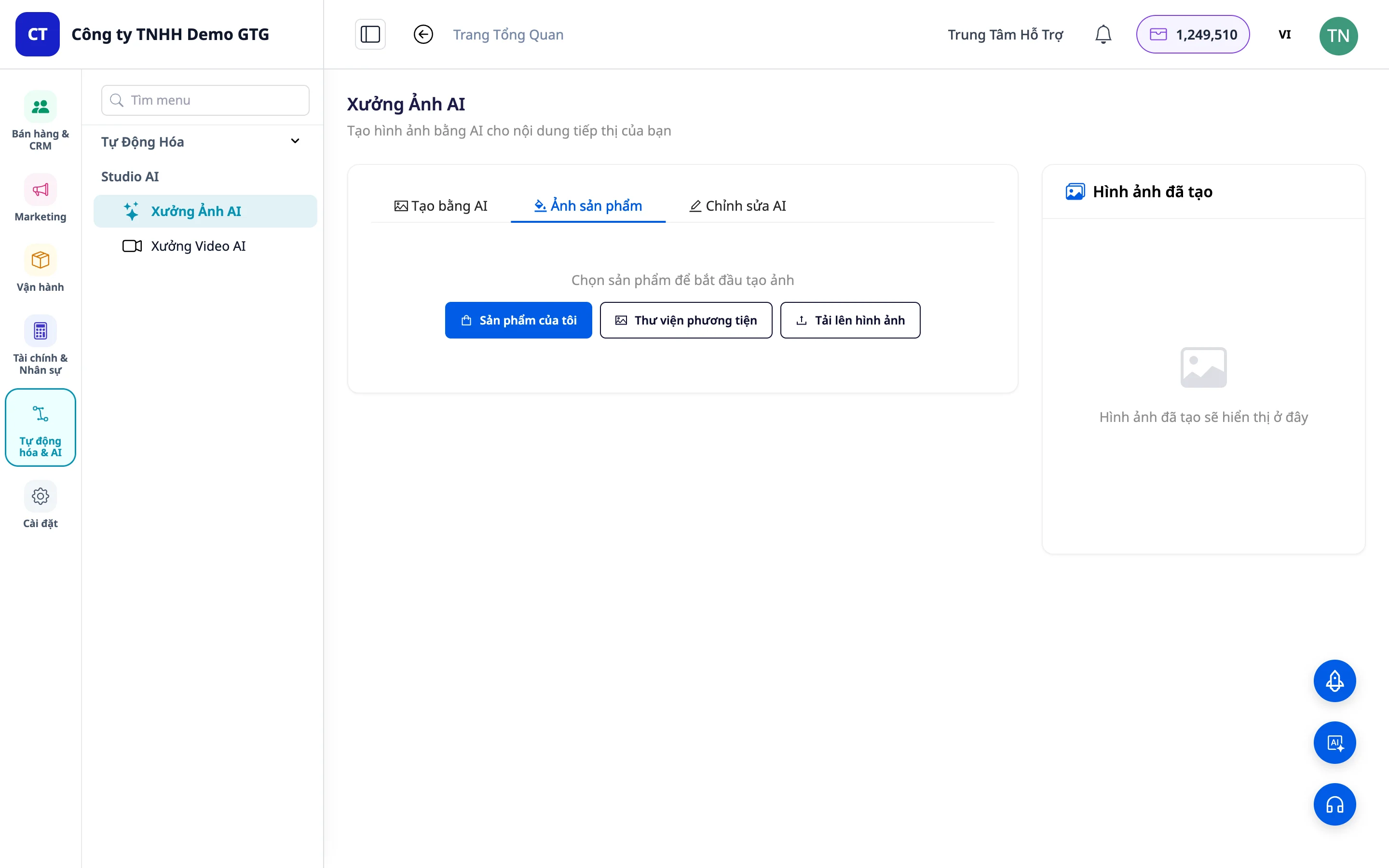The image size is (1389, 868).
Task: Click the rocket floating button
Action: 1335,681
